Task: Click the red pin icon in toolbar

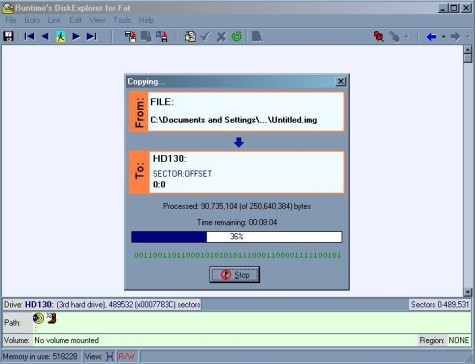Action: 379,36
